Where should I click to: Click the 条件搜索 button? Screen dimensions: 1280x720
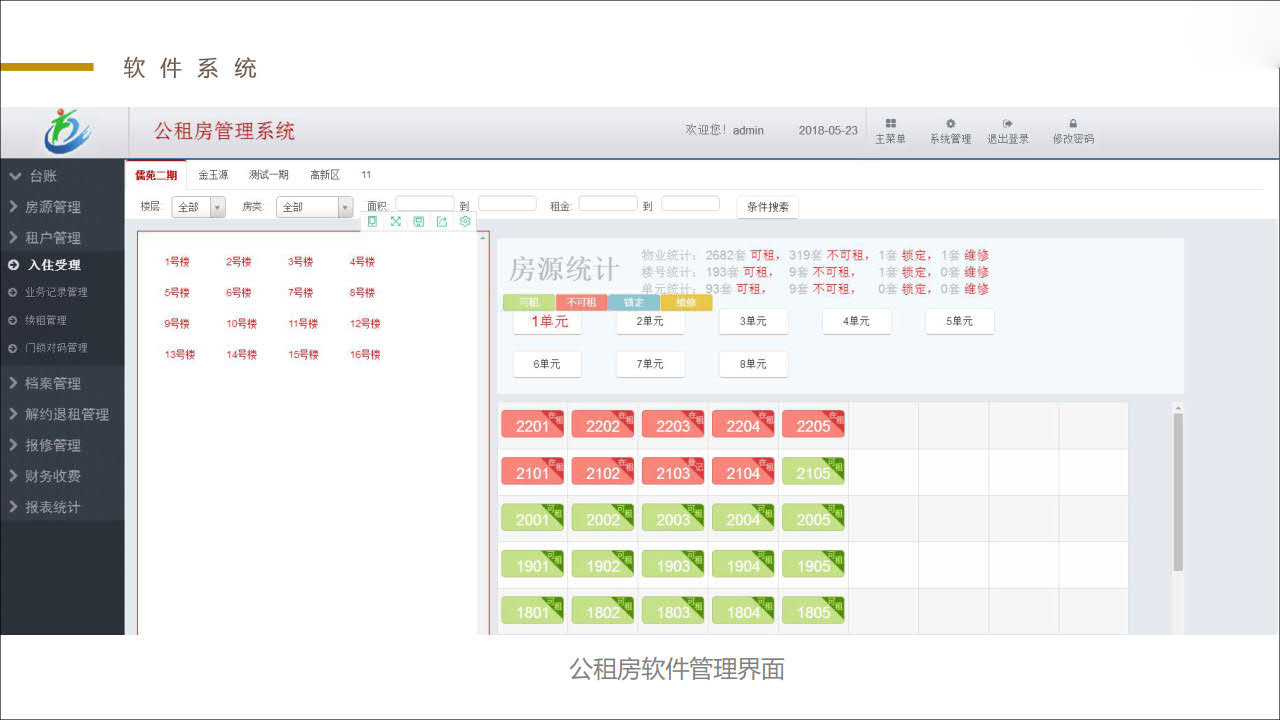(767, 207)
